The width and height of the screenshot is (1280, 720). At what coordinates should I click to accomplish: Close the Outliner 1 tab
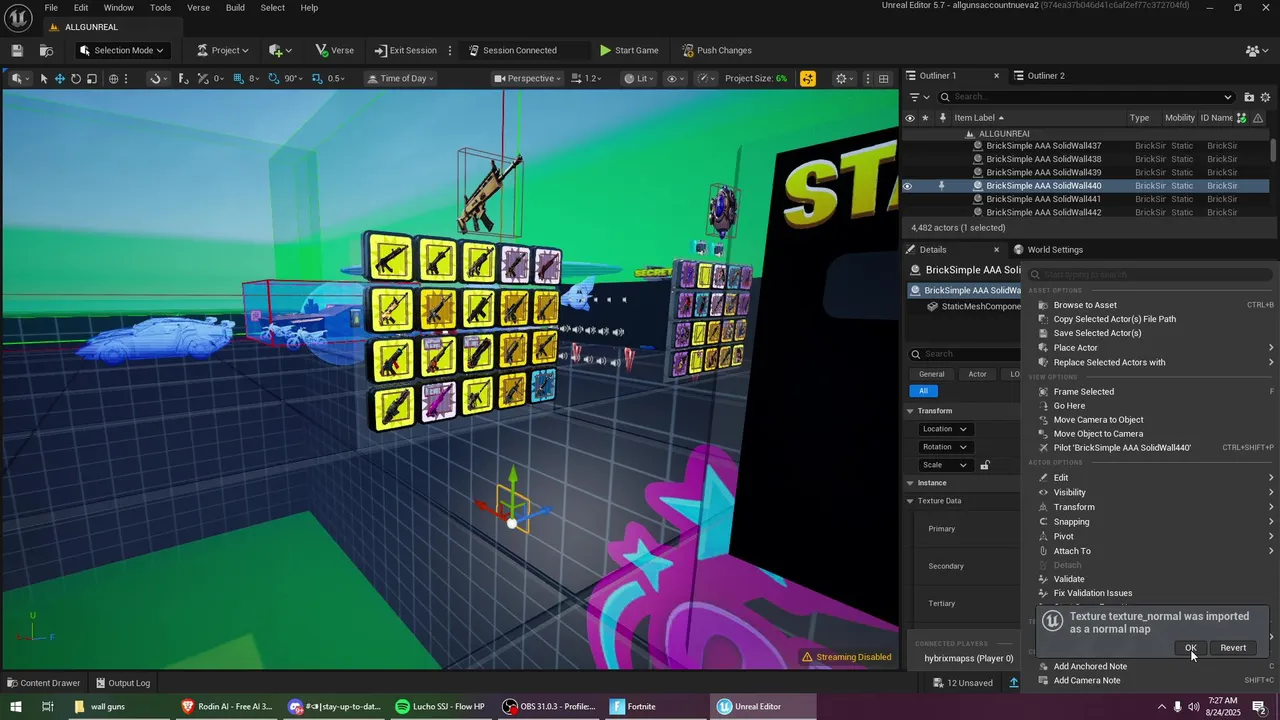996,75
